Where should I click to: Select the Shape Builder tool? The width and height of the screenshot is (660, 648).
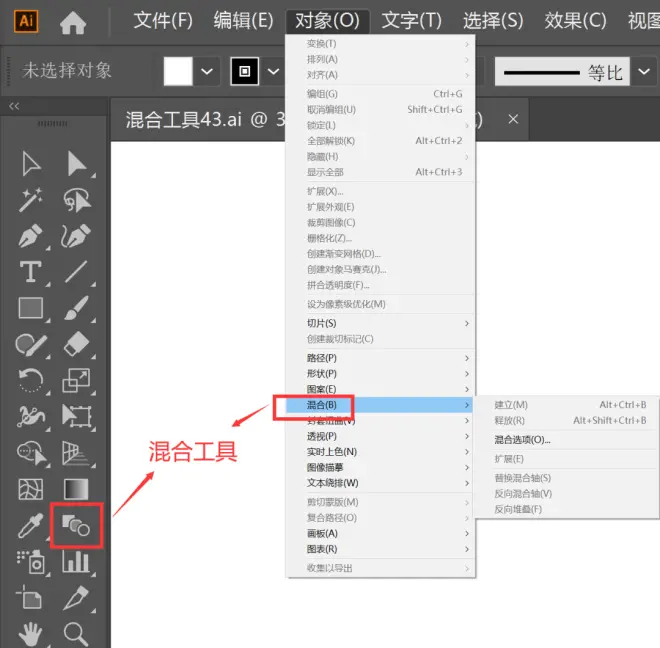coord(32,453)
